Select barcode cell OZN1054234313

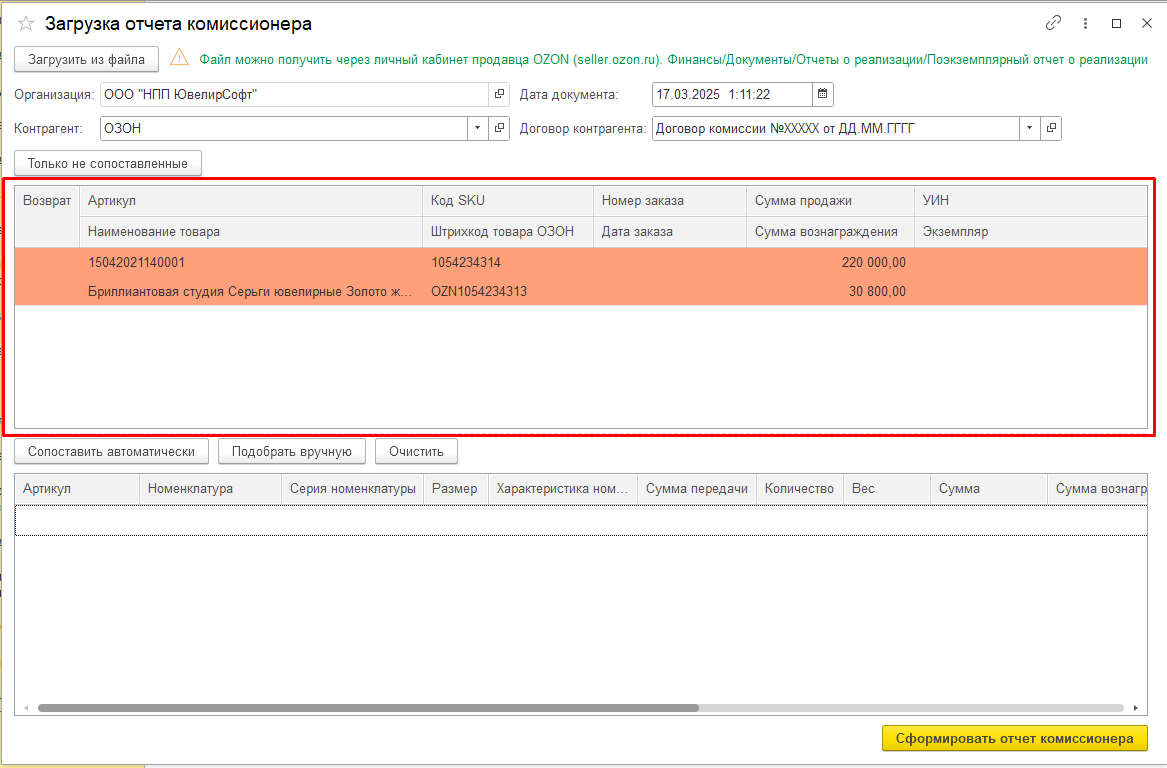pyautogui.click(x=508, y=291)
